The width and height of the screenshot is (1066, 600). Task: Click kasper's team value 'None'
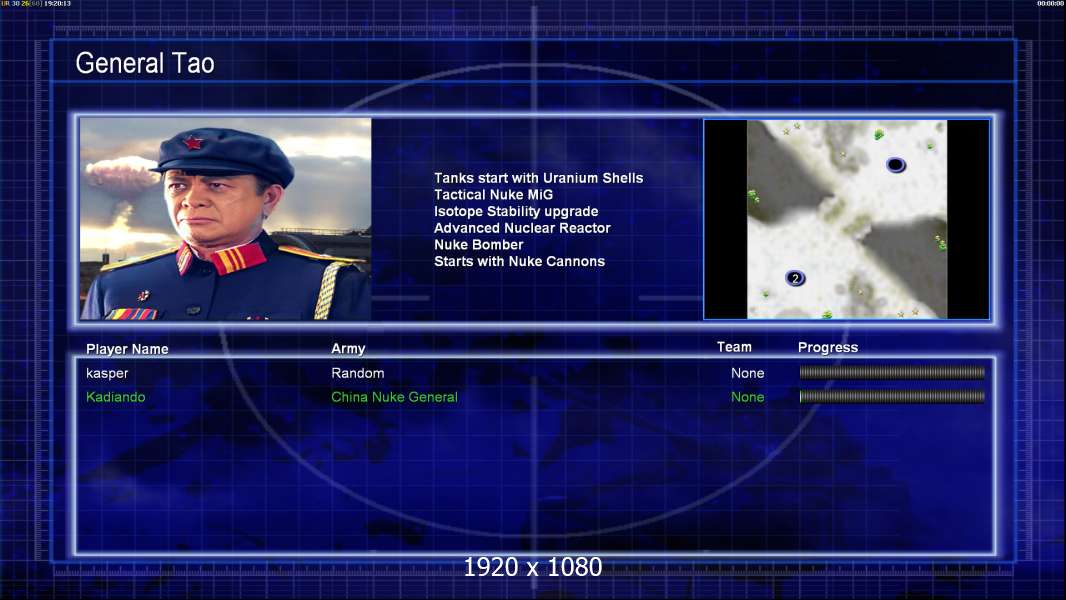point(747,373)
